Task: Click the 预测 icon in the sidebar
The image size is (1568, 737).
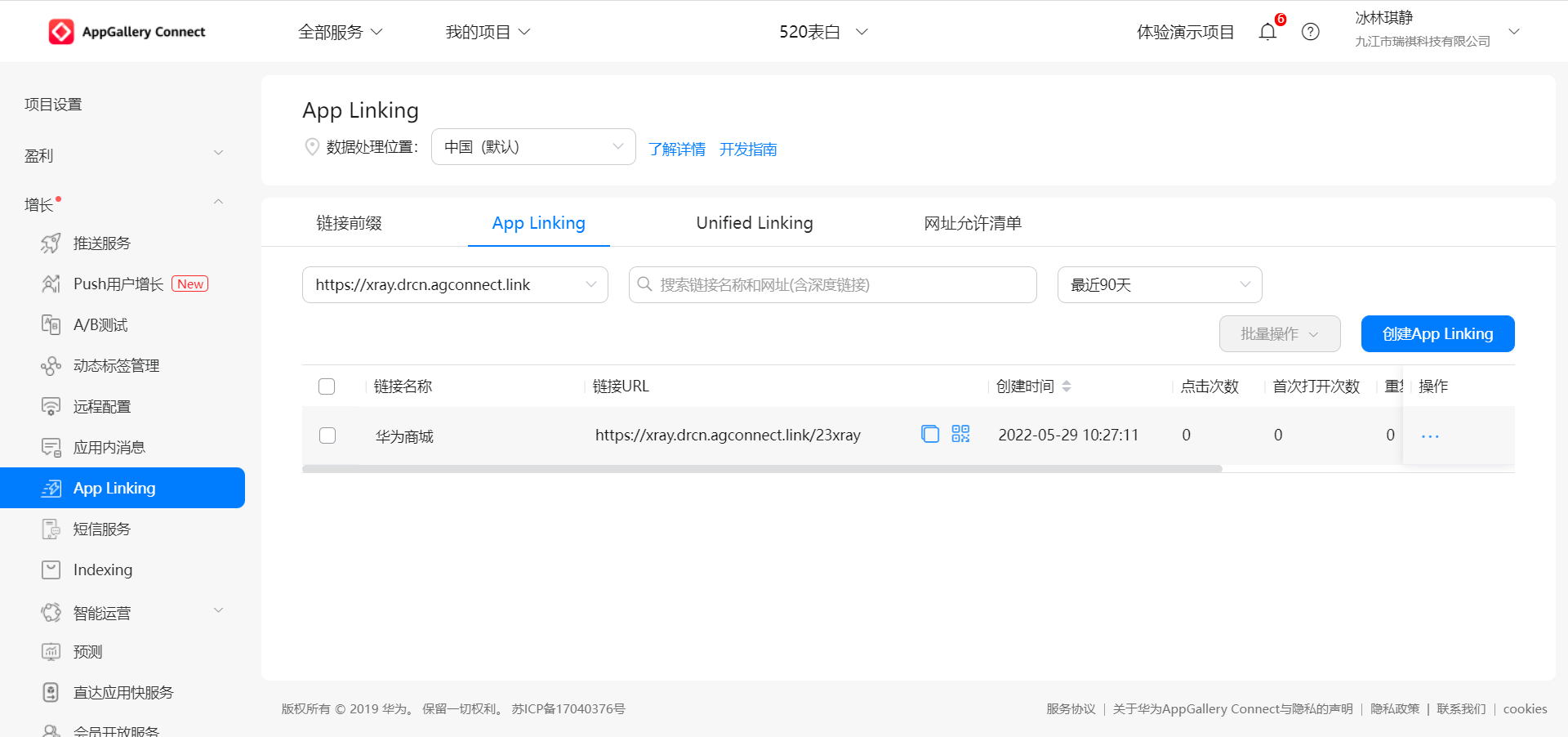Action: pos(51,651)
